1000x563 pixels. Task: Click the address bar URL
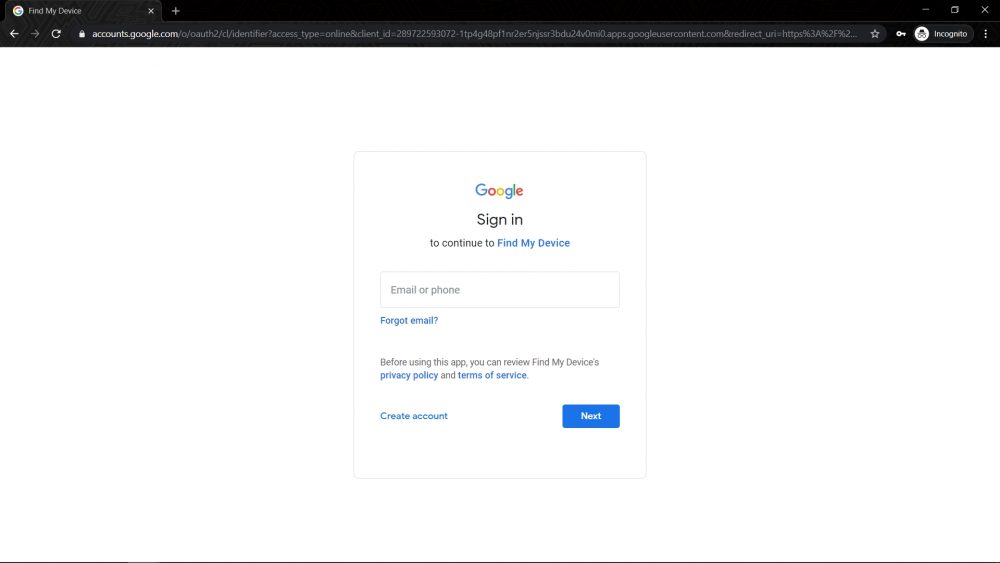[x=474, y=34]
